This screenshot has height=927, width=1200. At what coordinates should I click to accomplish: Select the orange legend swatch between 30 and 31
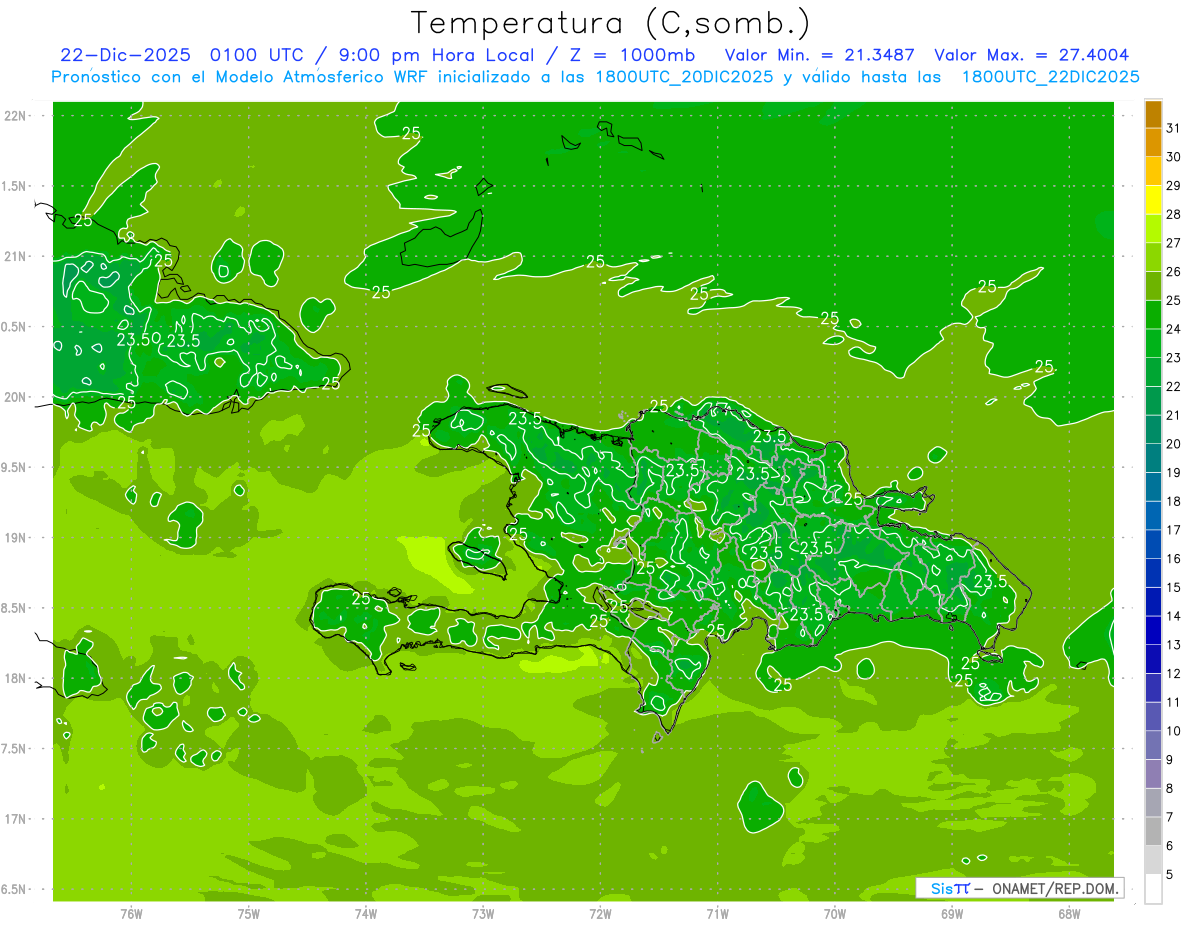pyautogui.click(x=1153, y=143)
